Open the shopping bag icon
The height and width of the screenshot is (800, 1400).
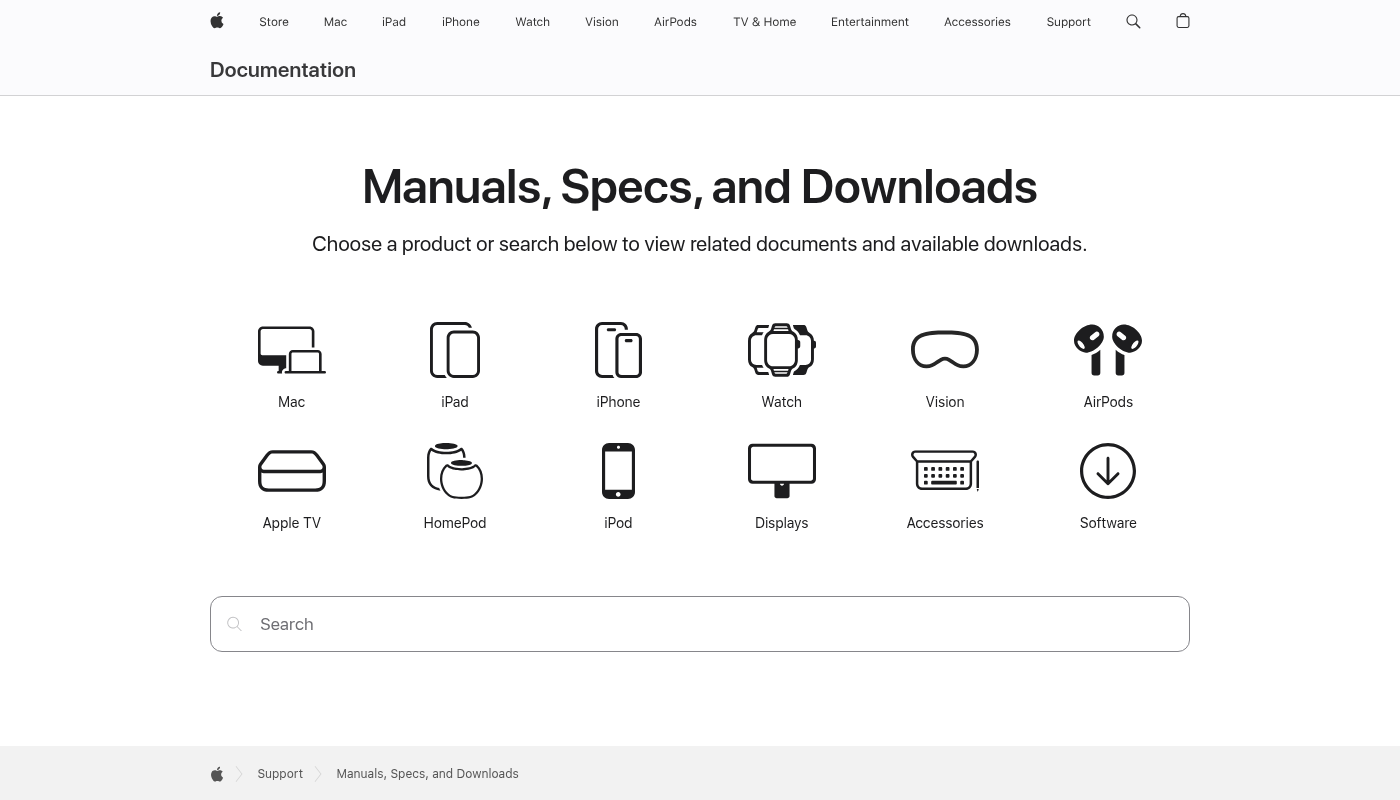point(1183,21)
